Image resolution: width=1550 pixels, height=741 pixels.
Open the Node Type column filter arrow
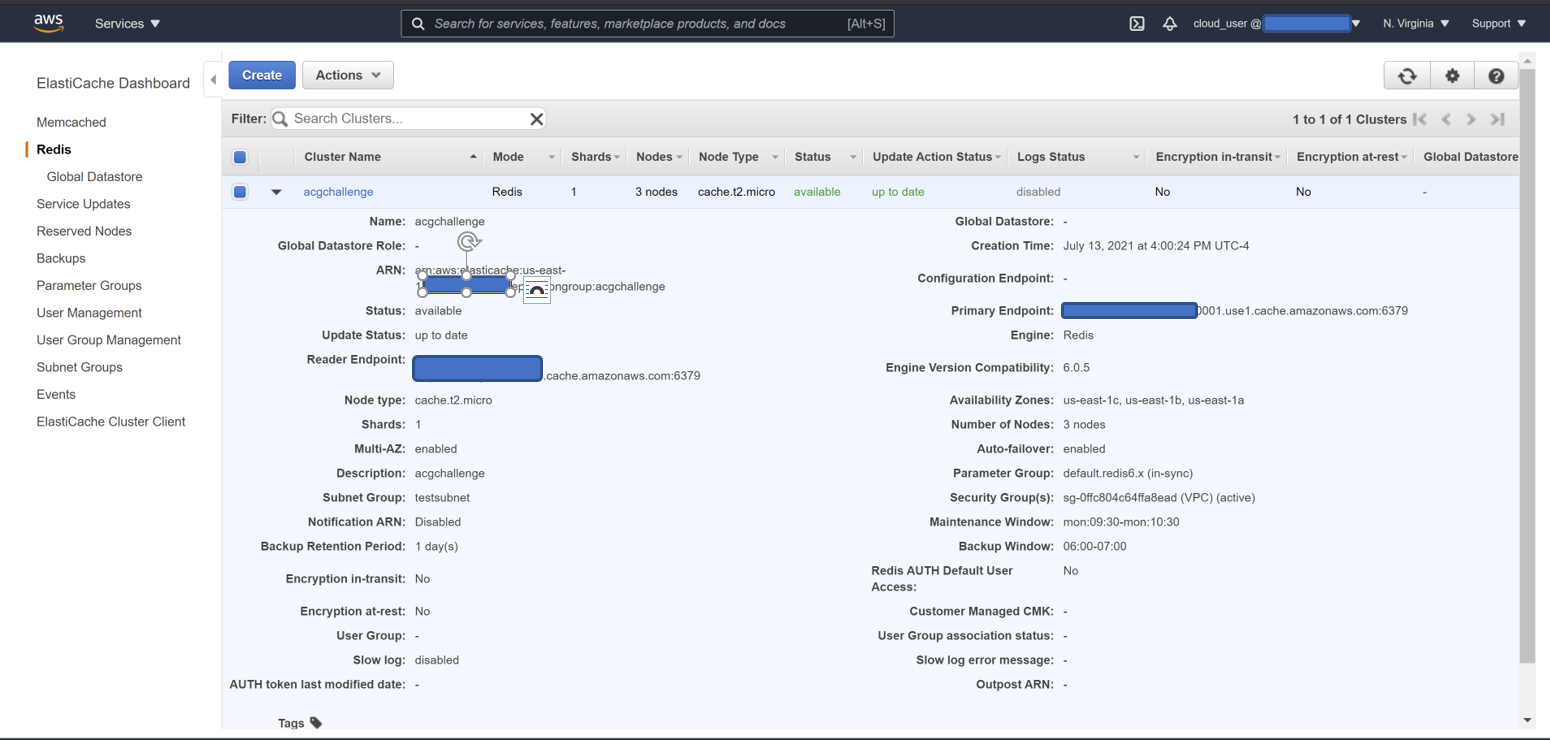[775, 158]
